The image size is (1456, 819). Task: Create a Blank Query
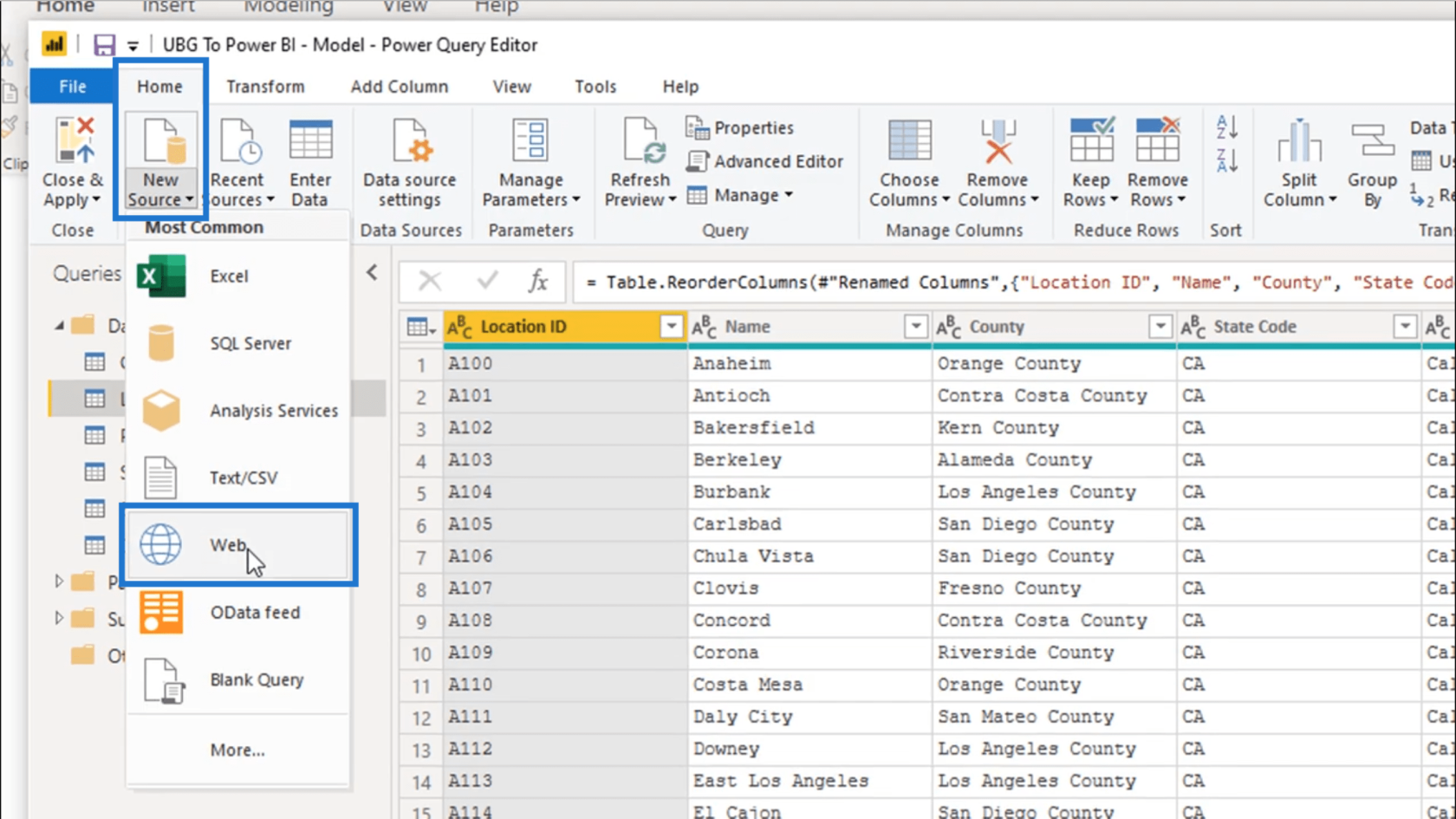[x=237, y=680]
